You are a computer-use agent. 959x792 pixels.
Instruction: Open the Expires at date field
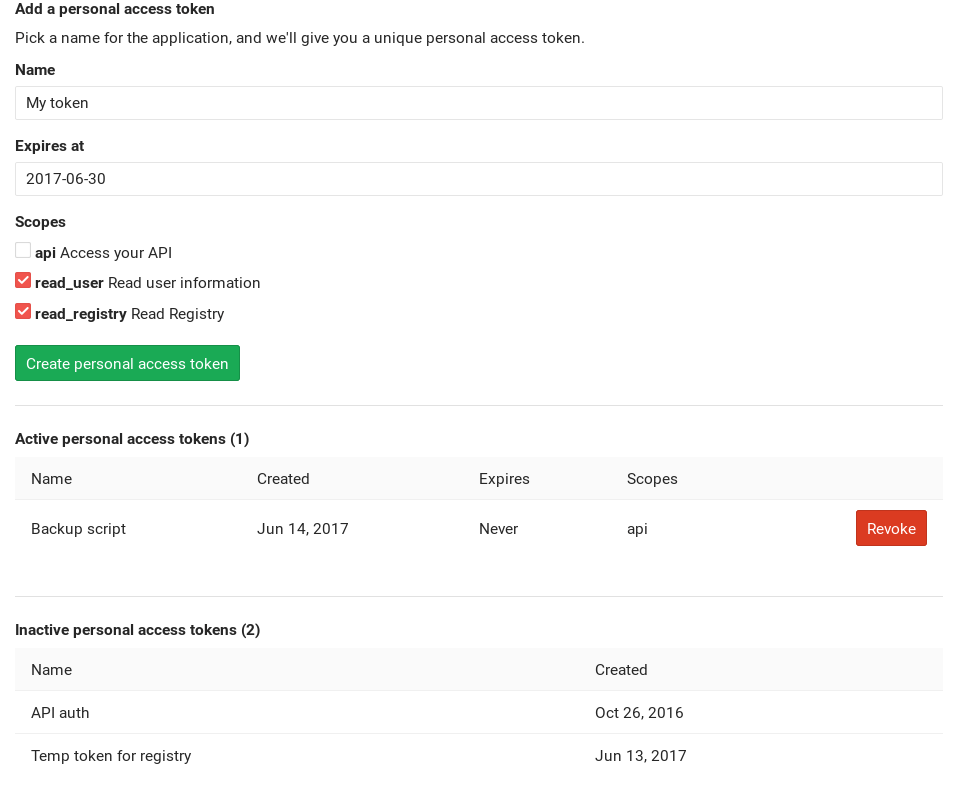478,178
